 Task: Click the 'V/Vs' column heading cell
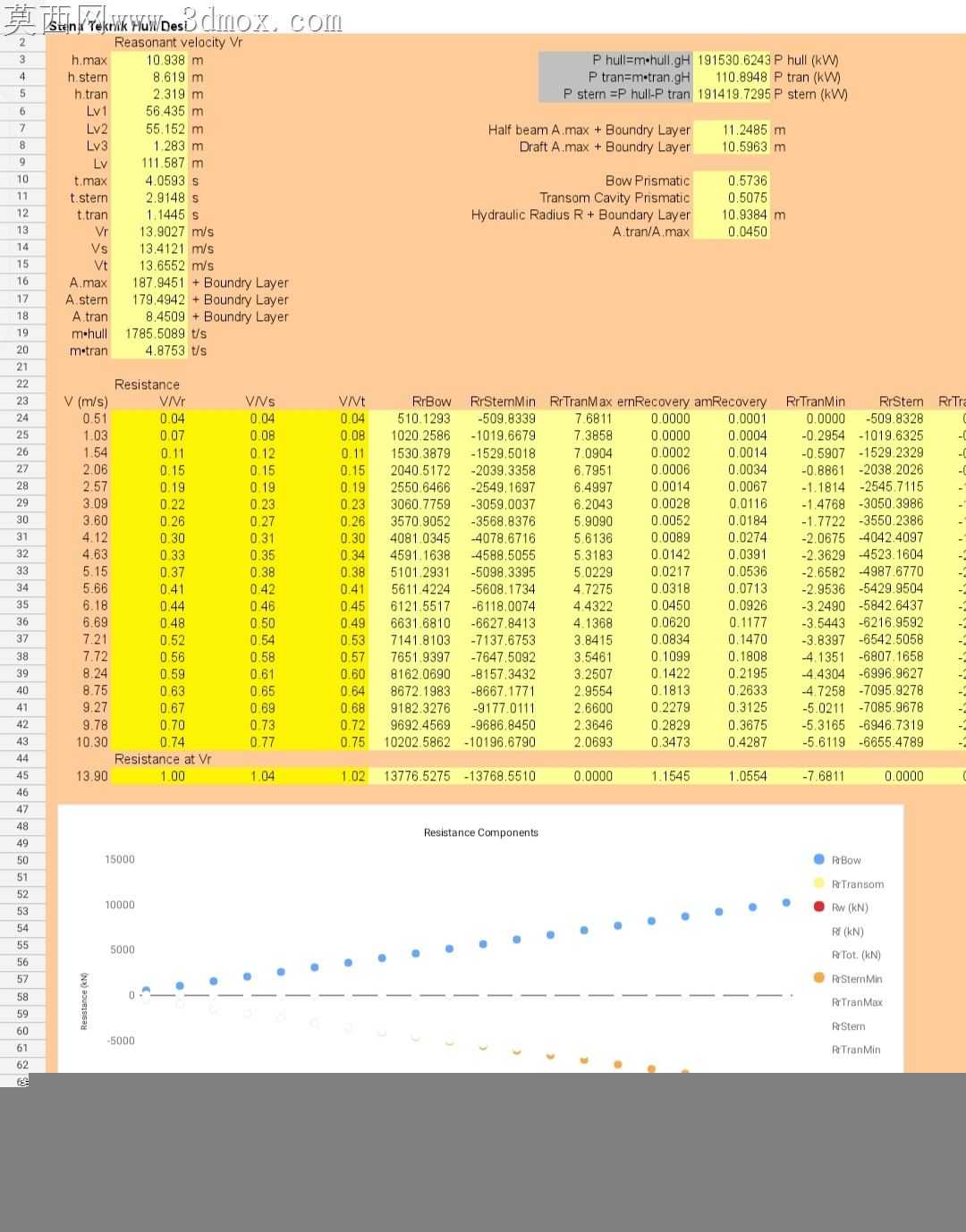point(260,401)
